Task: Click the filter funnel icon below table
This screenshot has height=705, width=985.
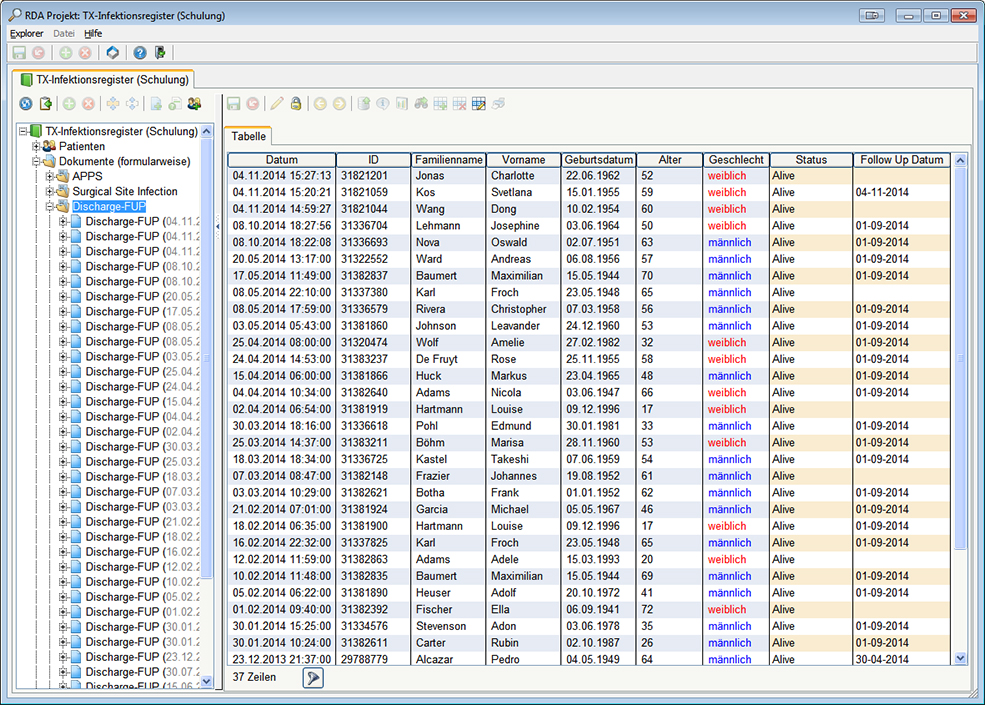Action: (x=313, y=677)
